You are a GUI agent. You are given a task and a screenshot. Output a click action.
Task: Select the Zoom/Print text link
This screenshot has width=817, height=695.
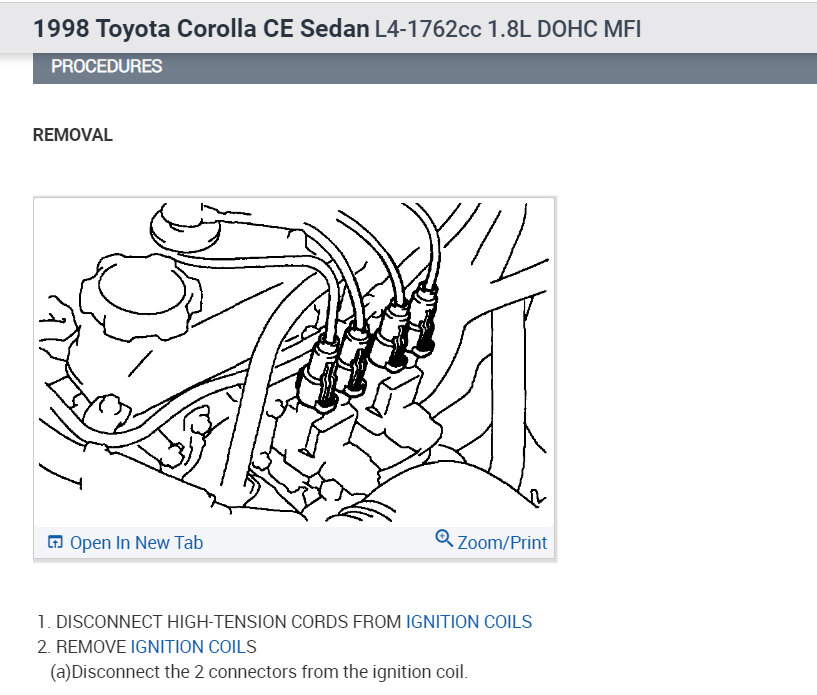pyautogui.click(x=502, y=542)
